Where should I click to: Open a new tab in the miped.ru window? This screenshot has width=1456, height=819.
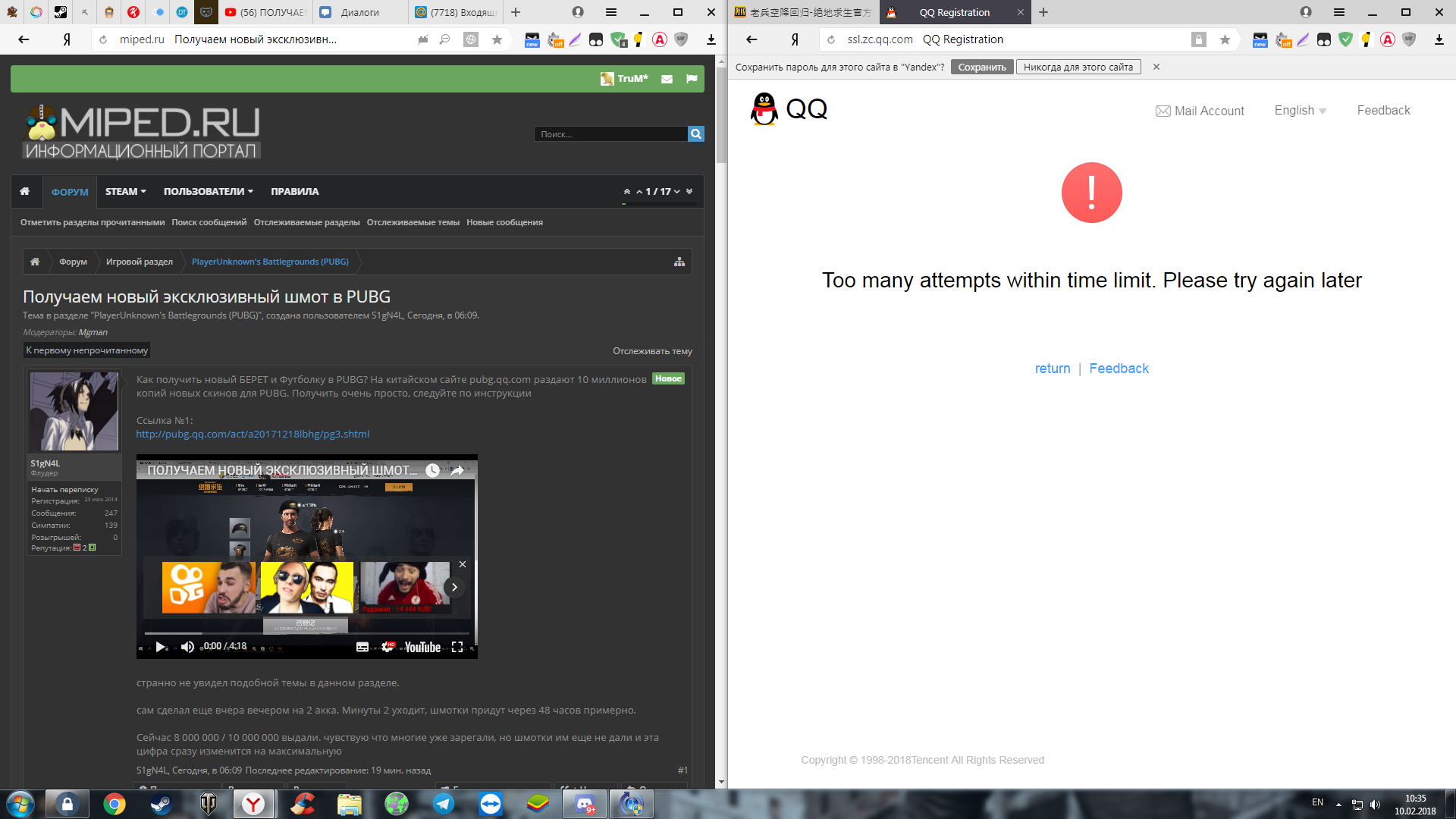516,12
